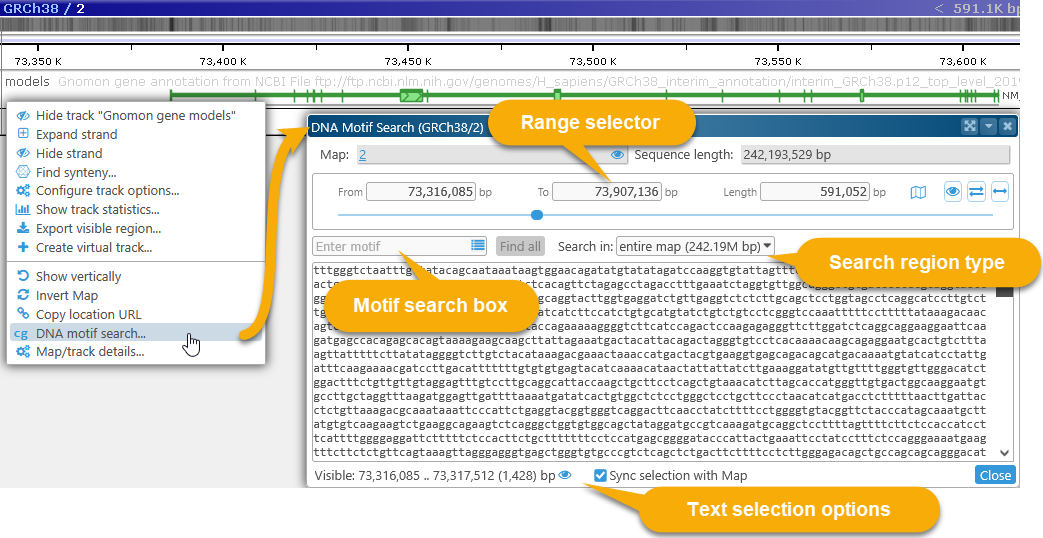
Task: Click the horizontal expand range icon
Action: click(999, 192)
